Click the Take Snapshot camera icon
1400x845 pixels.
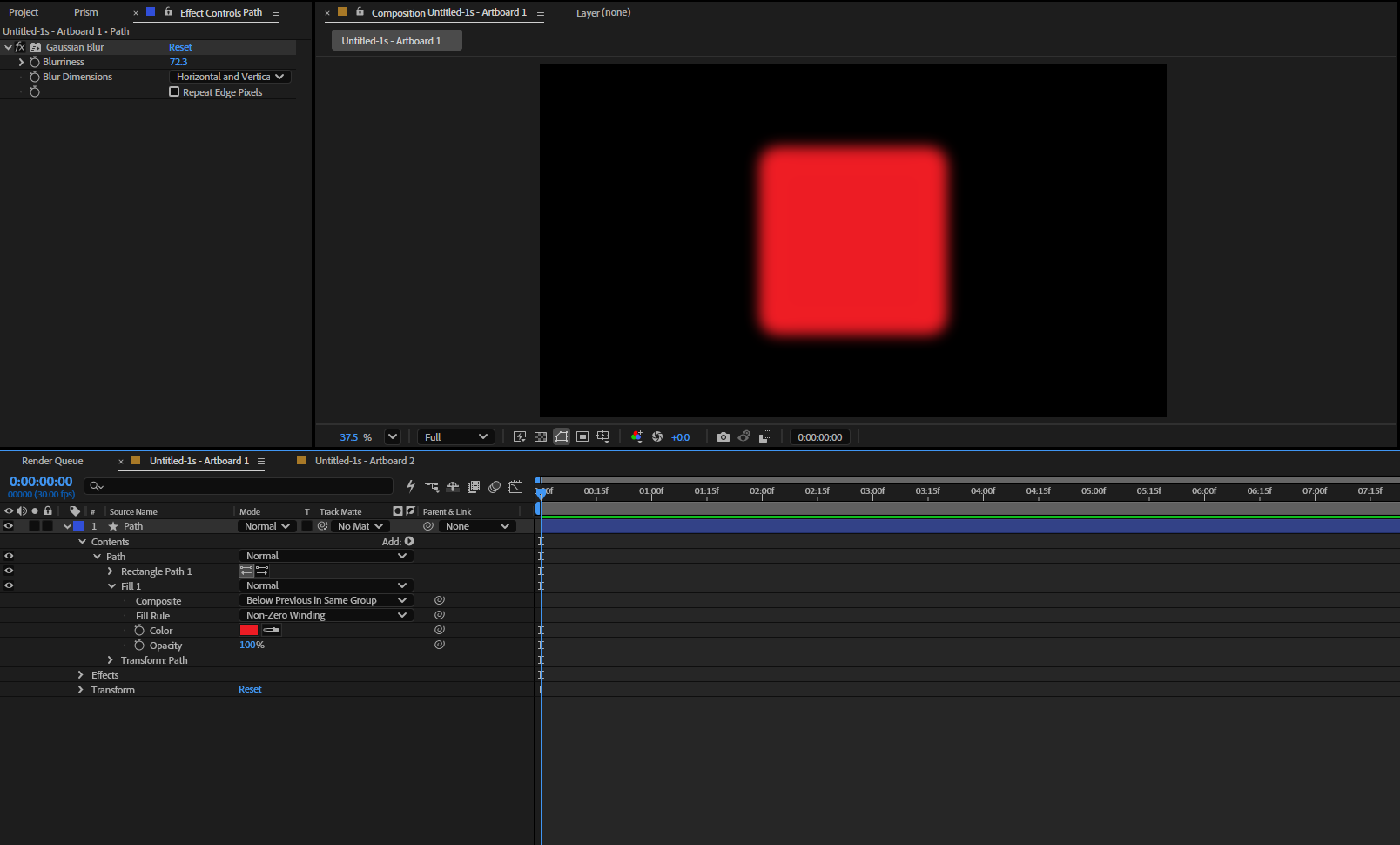point(724,436)
